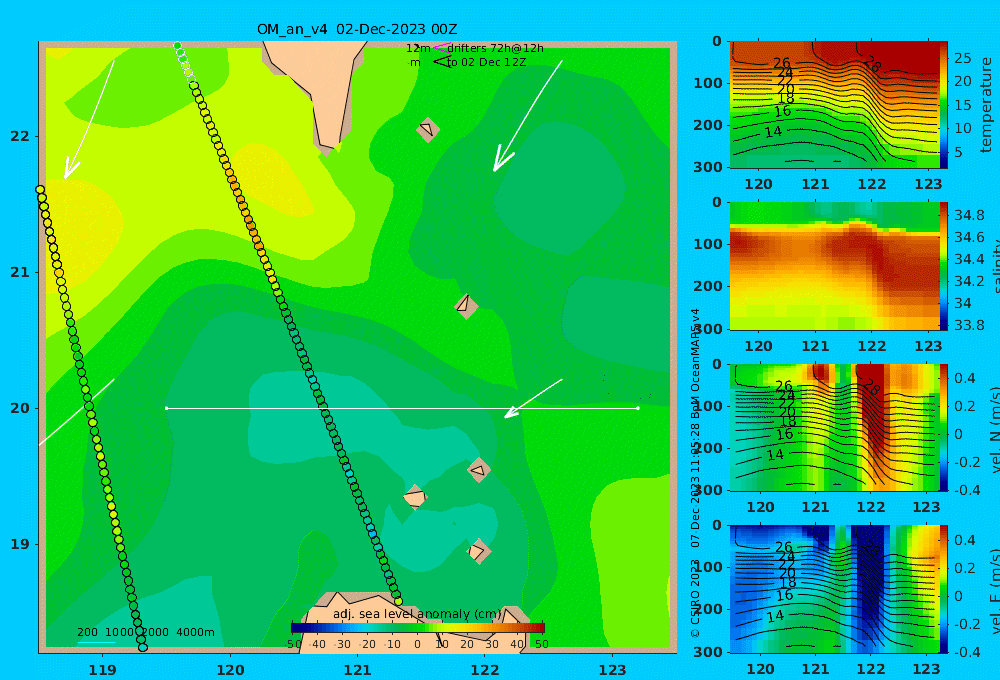Click the map longitude label 121
Image resolution: width=1000 pixels, height=680 pixels.
(357, 670)
